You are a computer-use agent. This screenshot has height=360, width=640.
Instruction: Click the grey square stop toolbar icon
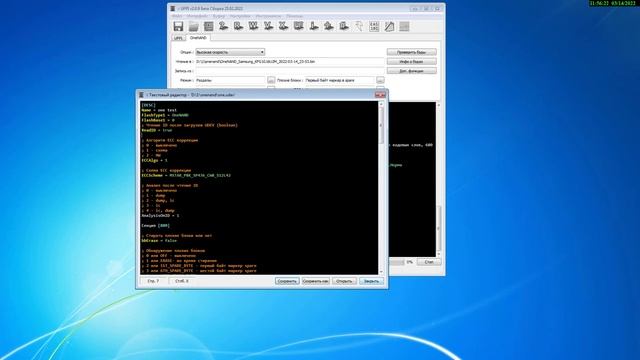(x=404, y=27)
